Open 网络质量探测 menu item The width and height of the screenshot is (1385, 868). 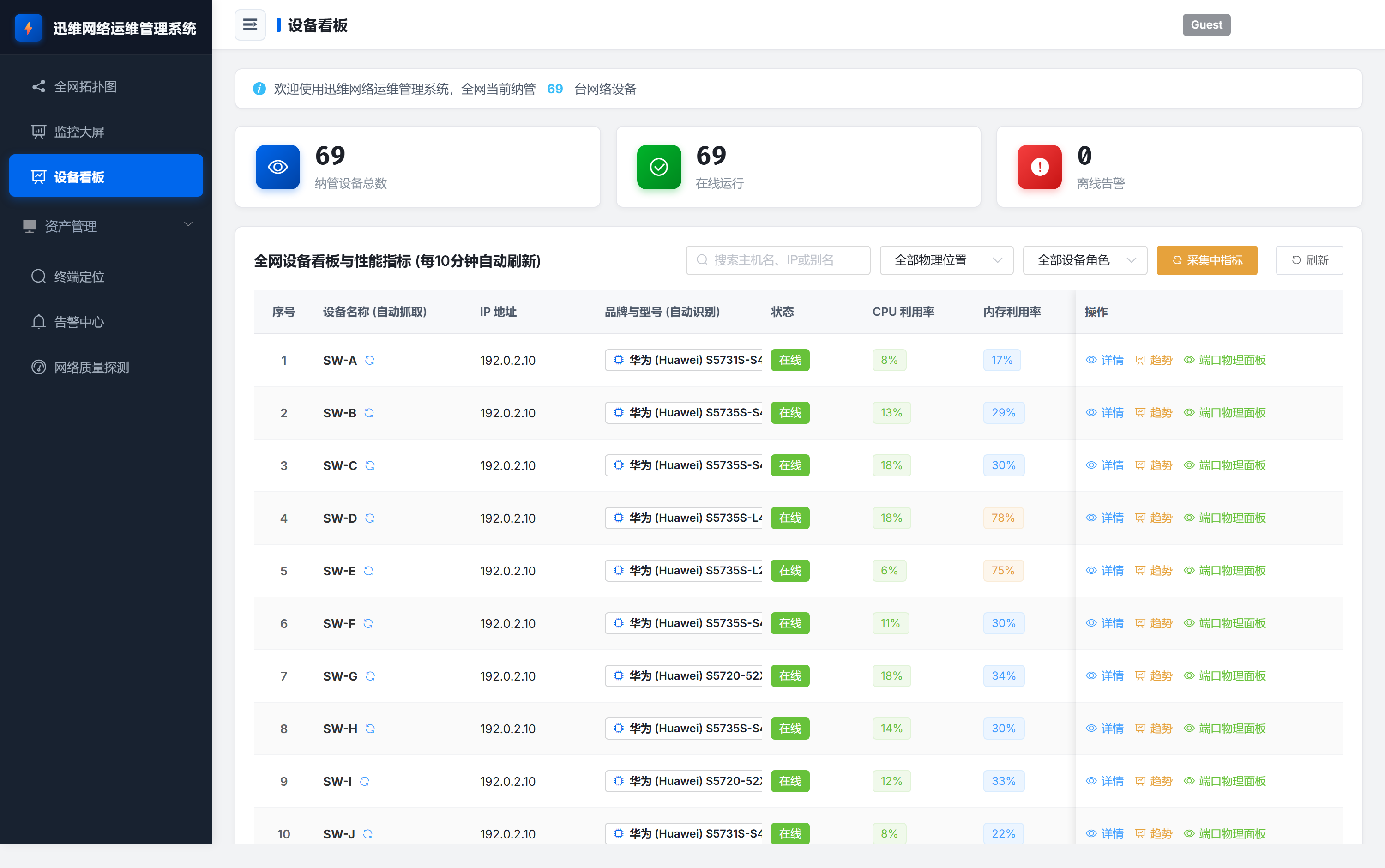pyautogui.click(x=106, y=368)
